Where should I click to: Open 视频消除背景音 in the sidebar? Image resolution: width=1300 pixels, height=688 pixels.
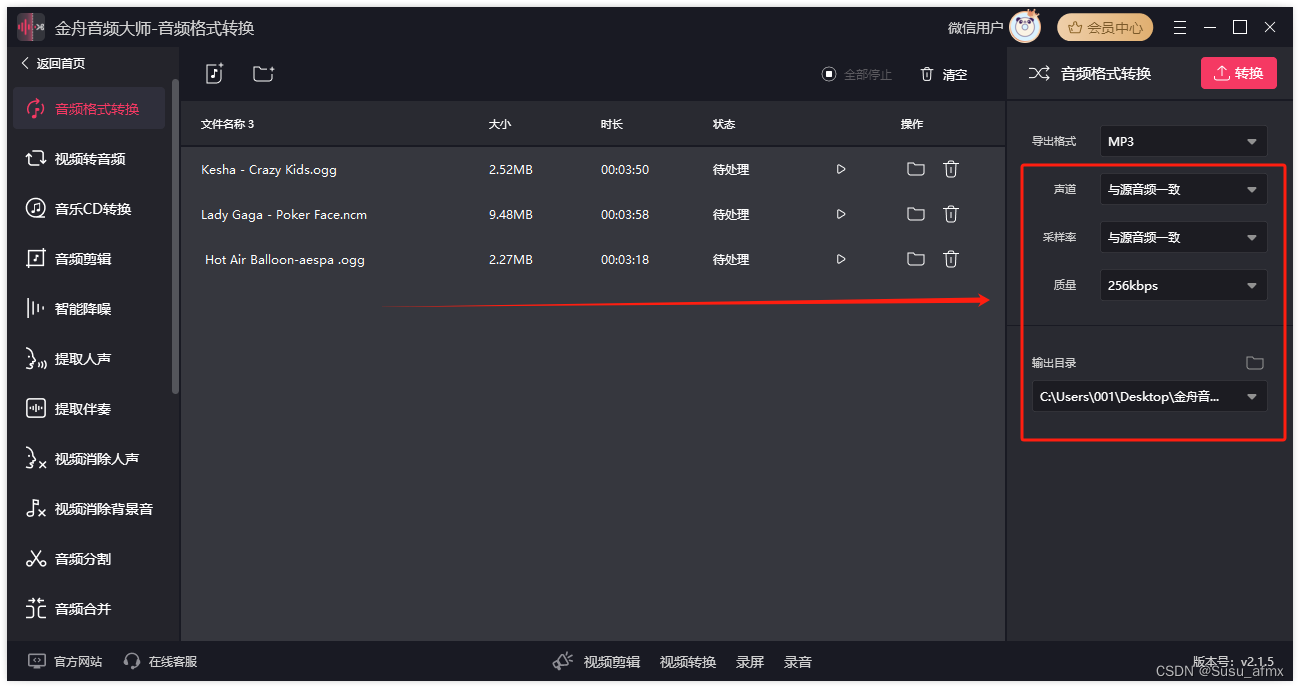coord(89,509)
